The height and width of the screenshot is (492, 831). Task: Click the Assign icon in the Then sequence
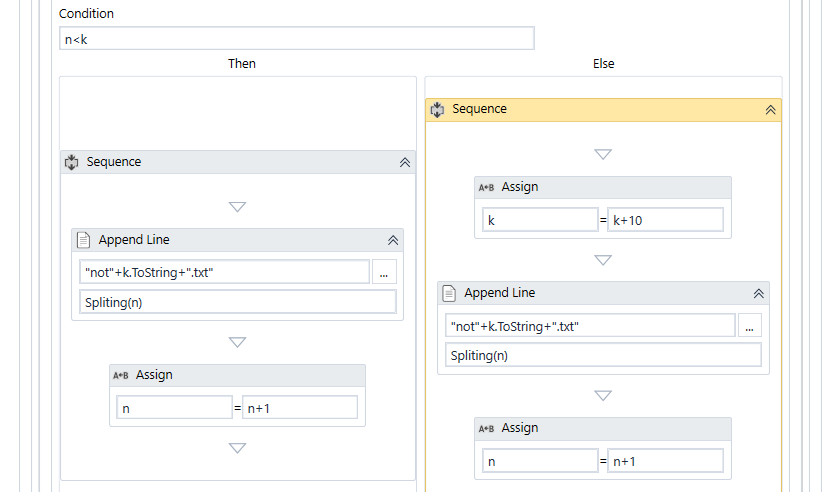(x=120, y=375)
